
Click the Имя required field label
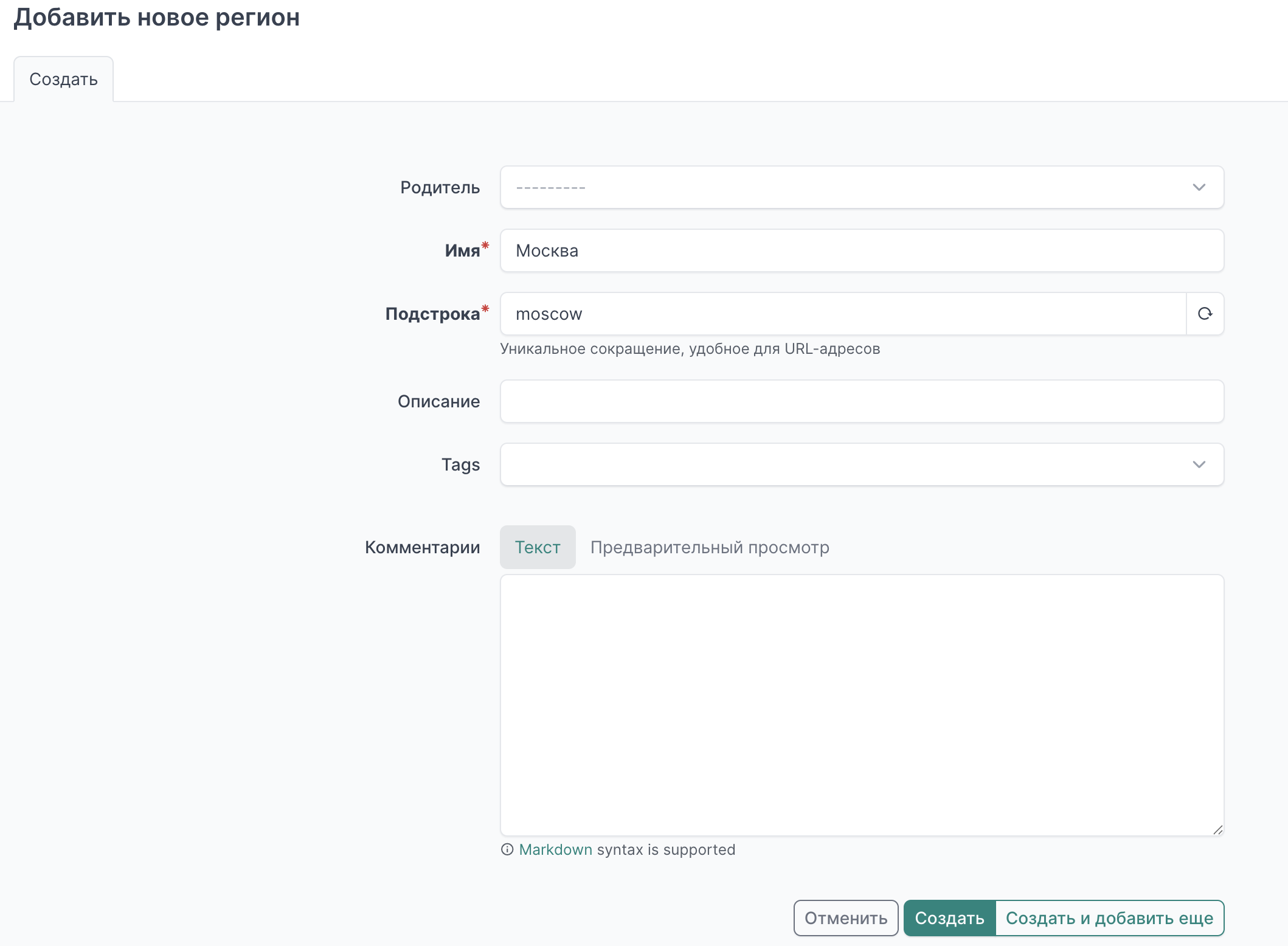coord(462,250)
